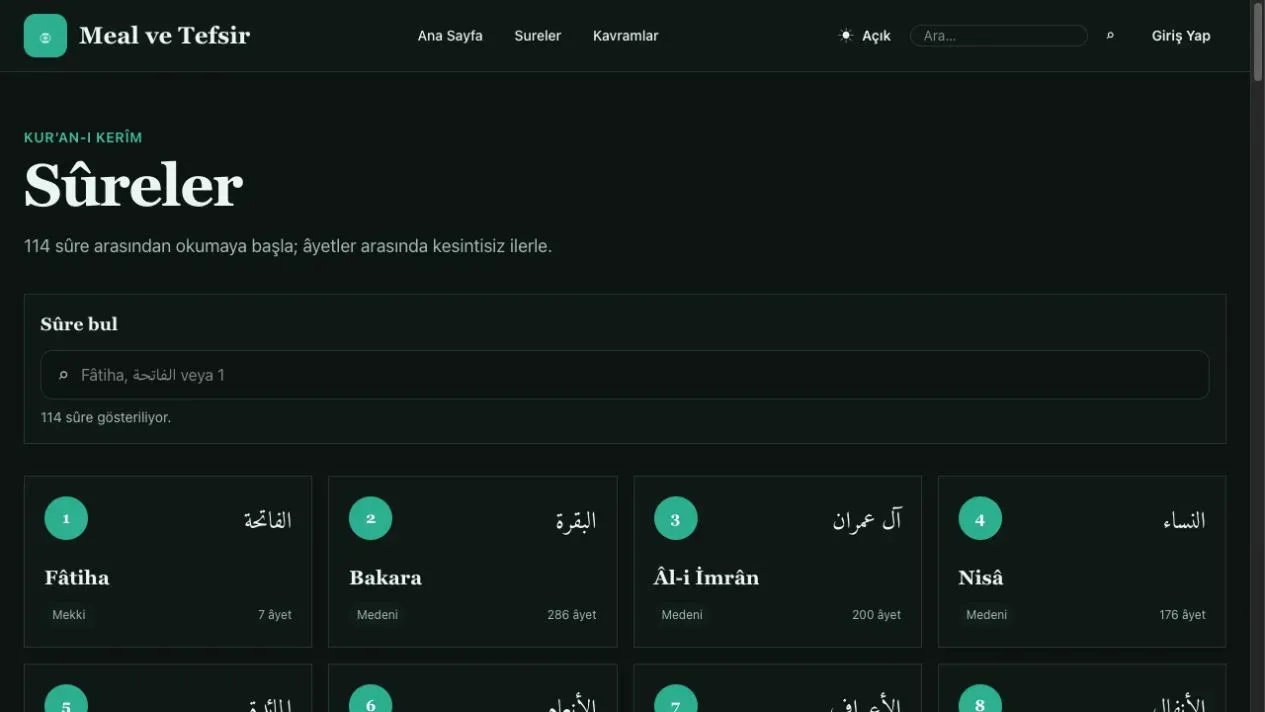Viewport: 1265px width, 712px height.
Task: Click the Arabic title البقرة
Action: point(576,520)
